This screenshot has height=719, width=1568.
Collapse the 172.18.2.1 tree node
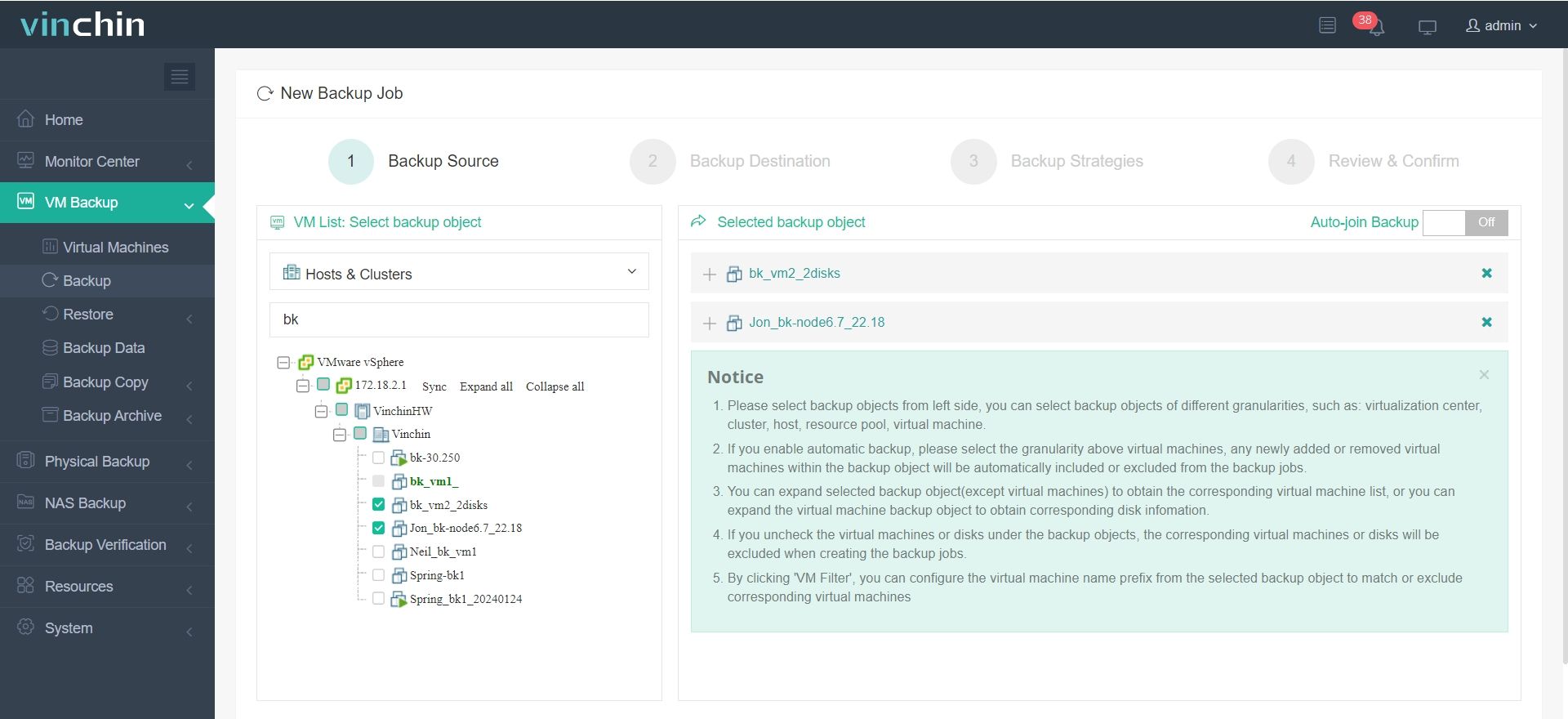303,386
